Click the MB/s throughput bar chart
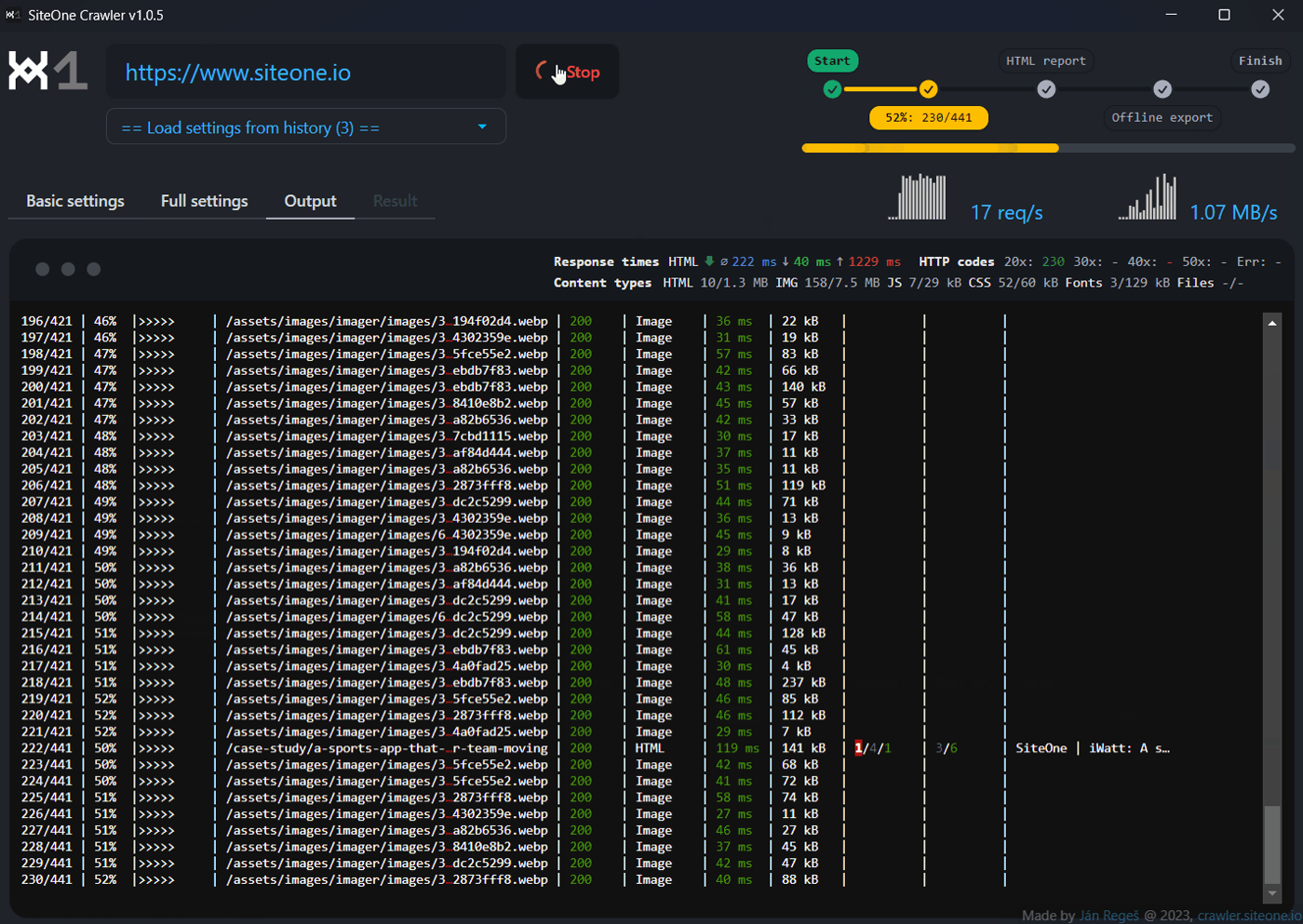This screenshot has height=924, width=1303. [x=1147, y=196]
